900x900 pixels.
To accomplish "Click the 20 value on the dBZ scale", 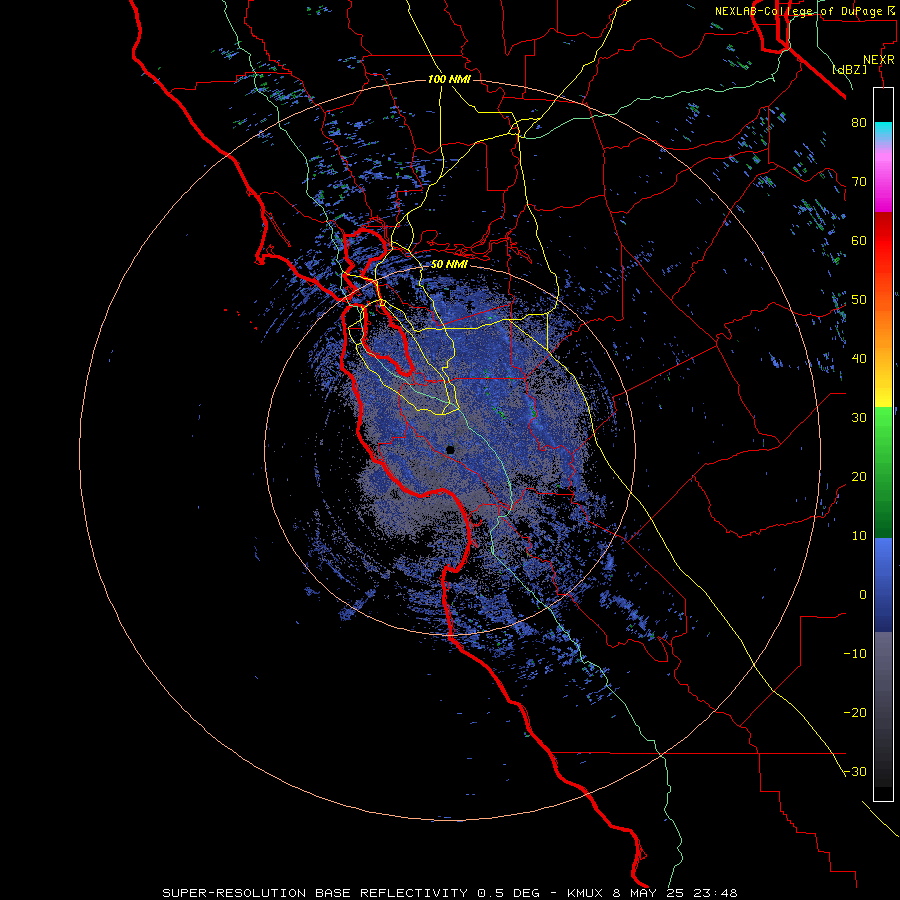I will pos(859,477).
